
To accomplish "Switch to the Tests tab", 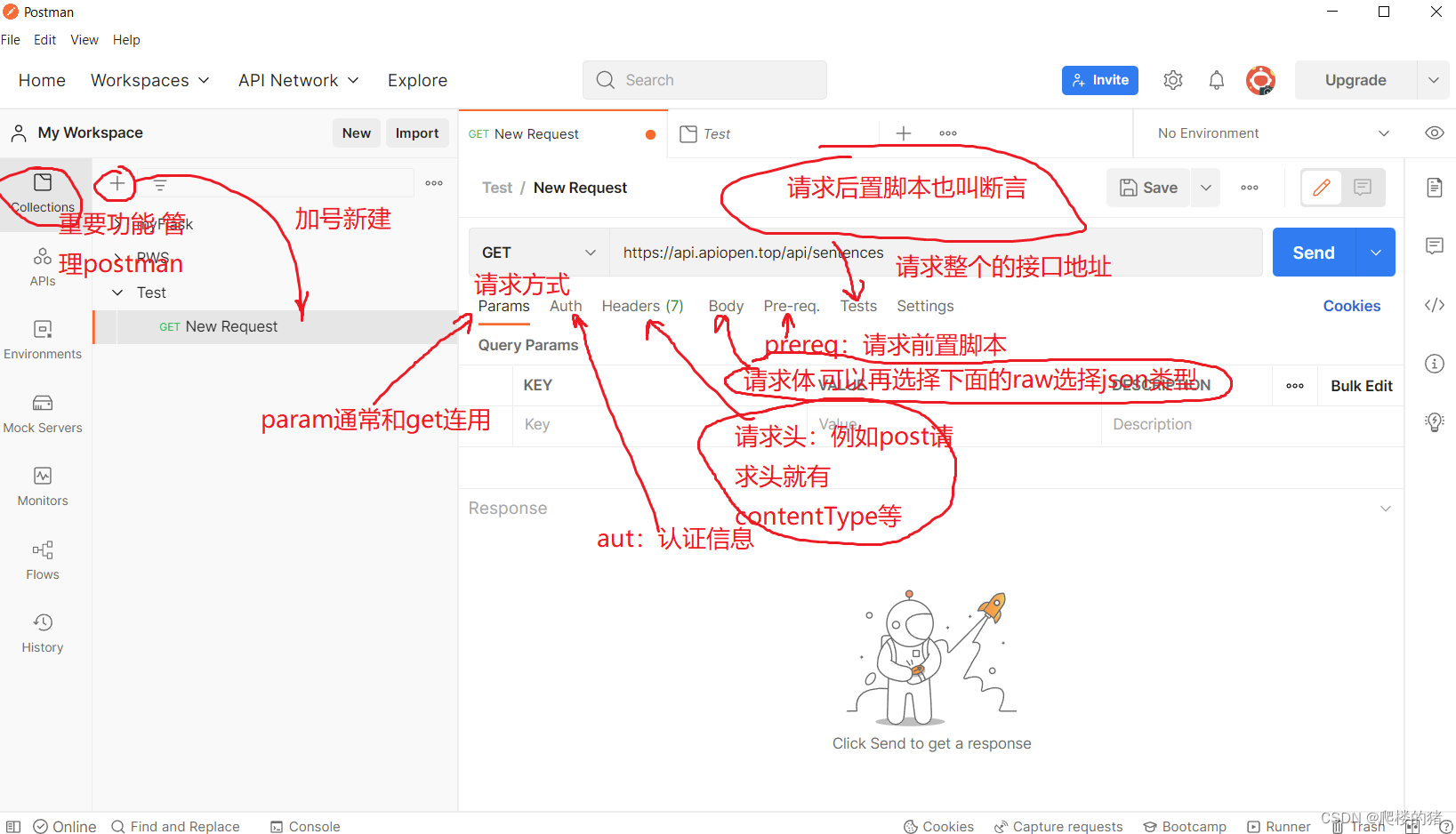I will (x=858, y=306).
